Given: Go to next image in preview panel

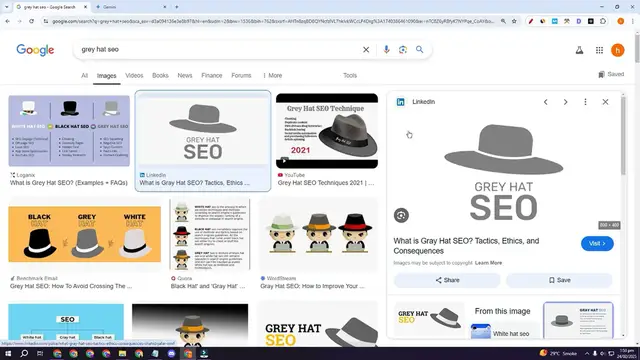Looking at the screenshot, I should pos(565,102).
